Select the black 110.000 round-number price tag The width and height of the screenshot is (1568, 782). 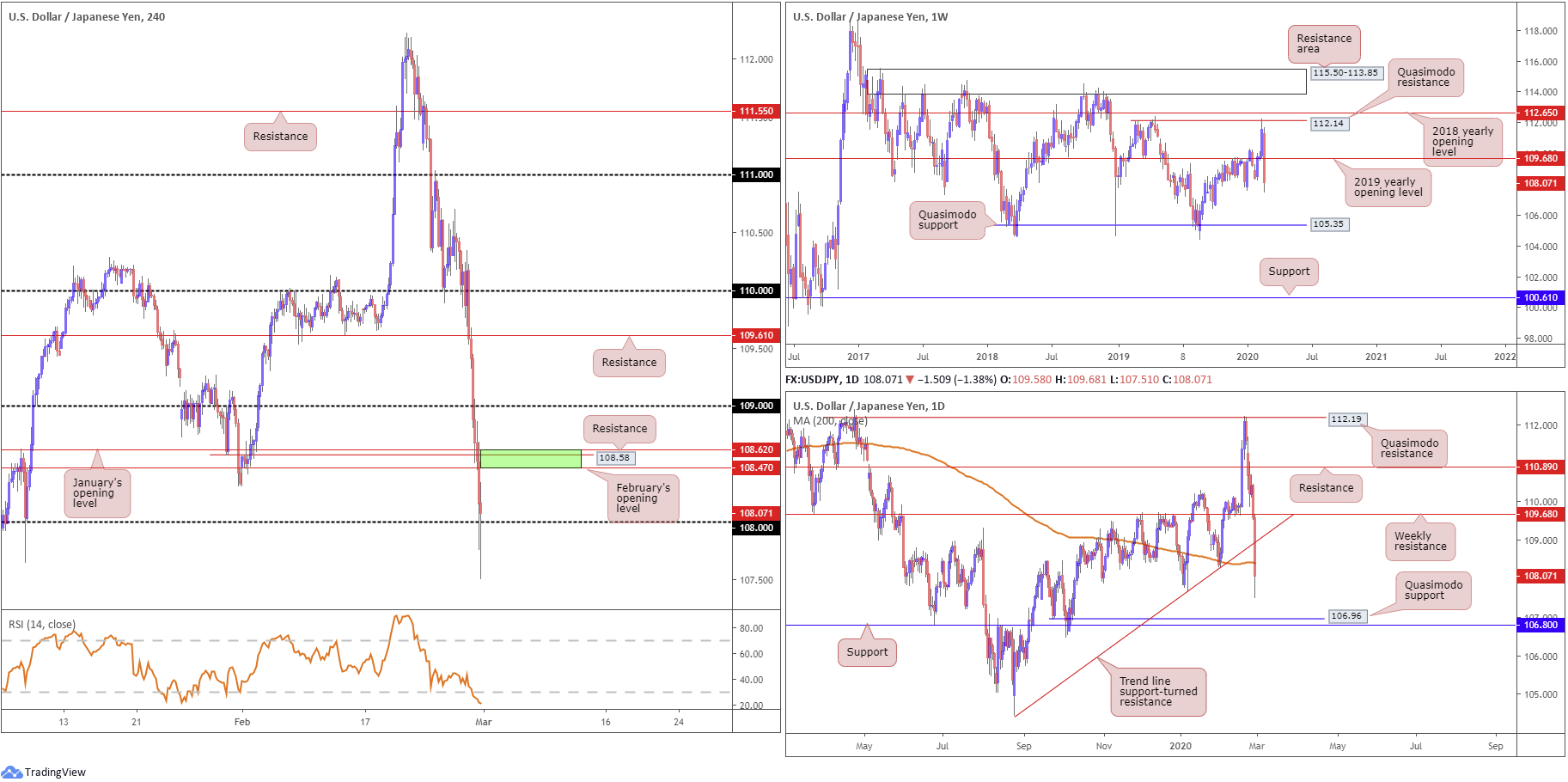coord(756,290)
